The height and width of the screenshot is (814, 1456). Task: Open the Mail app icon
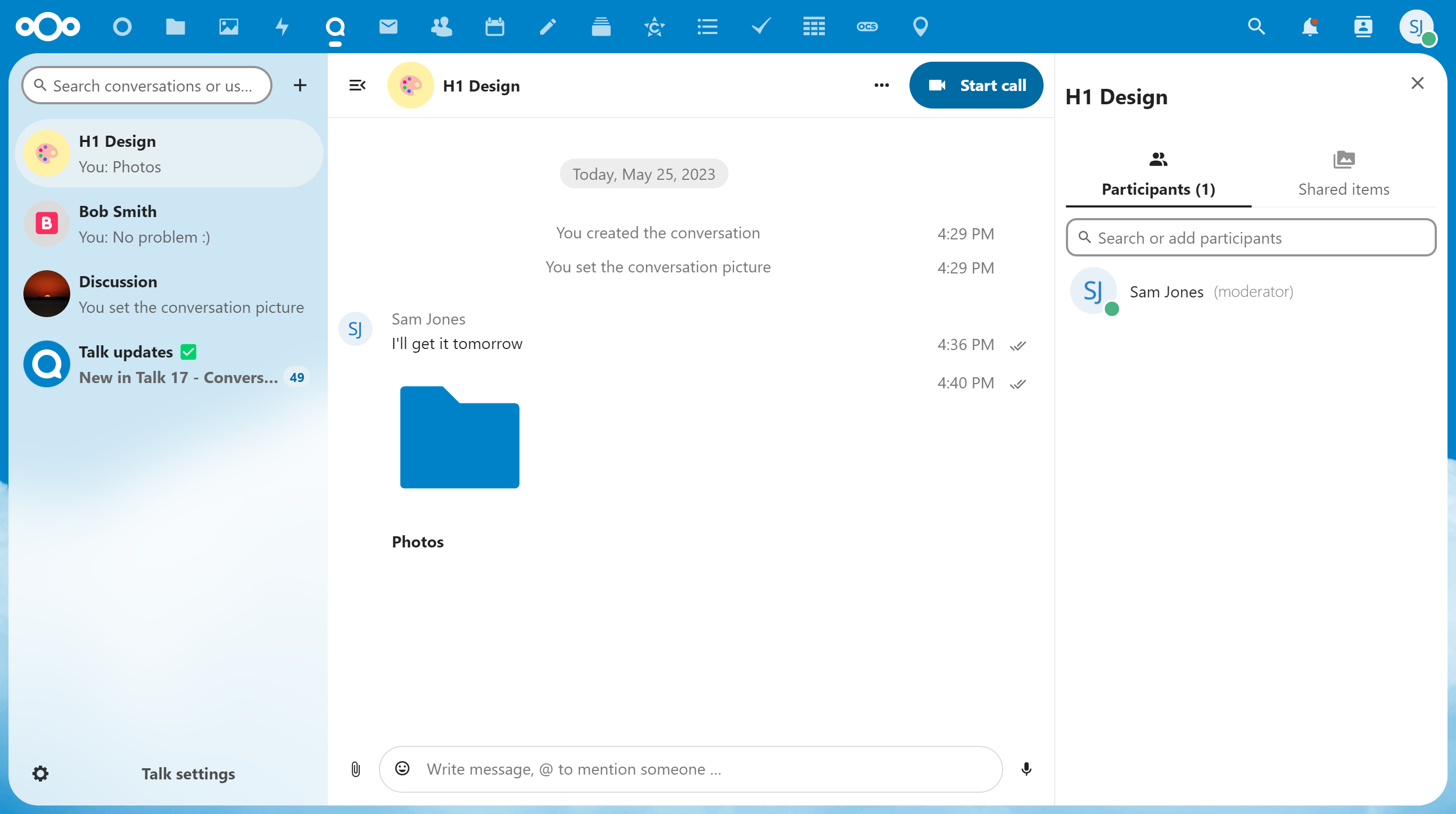[388, 27]
